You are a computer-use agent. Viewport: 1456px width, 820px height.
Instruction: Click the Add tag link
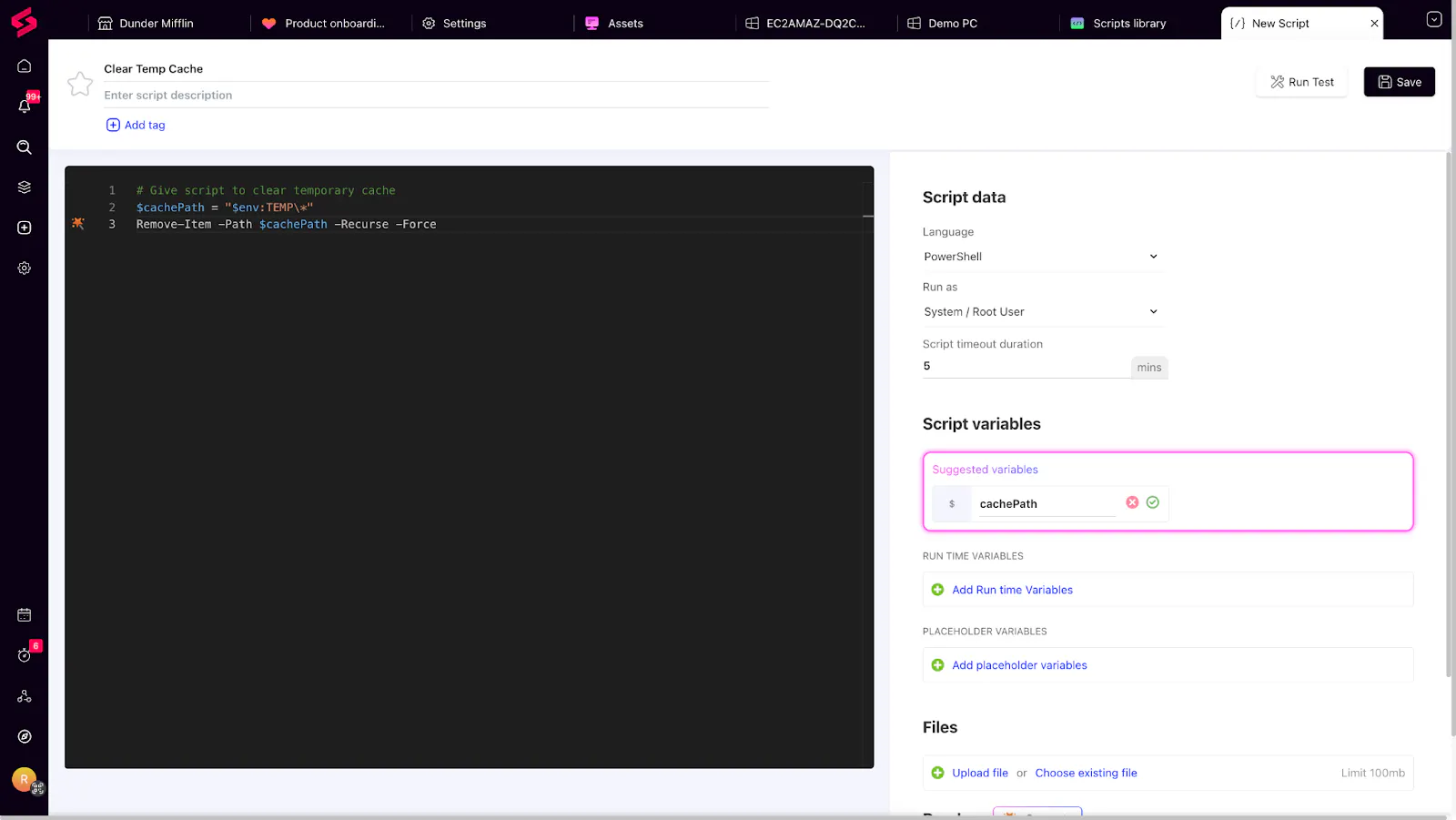click(145, 125)
